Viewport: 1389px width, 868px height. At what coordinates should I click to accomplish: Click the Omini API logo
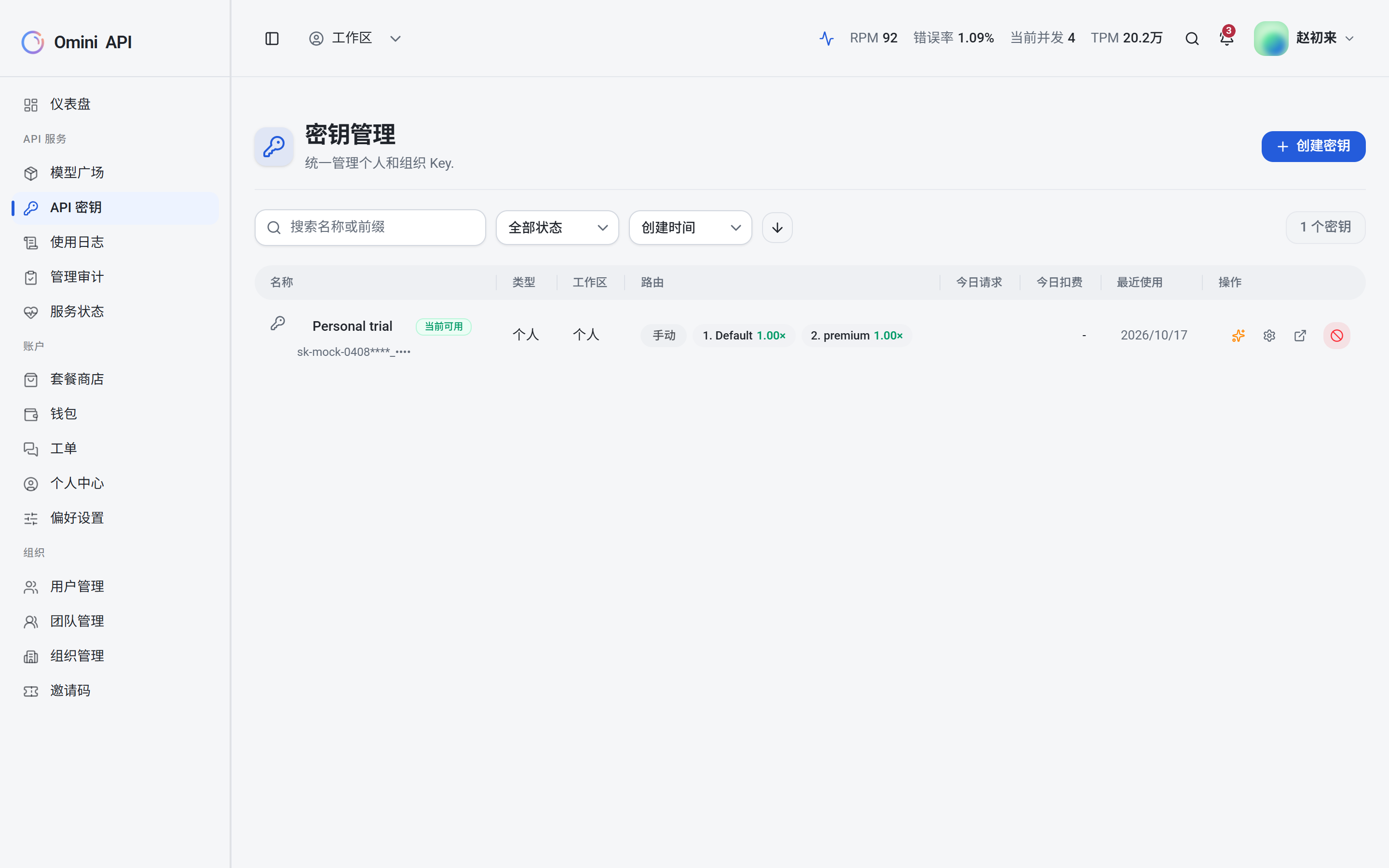click(76, 42)
